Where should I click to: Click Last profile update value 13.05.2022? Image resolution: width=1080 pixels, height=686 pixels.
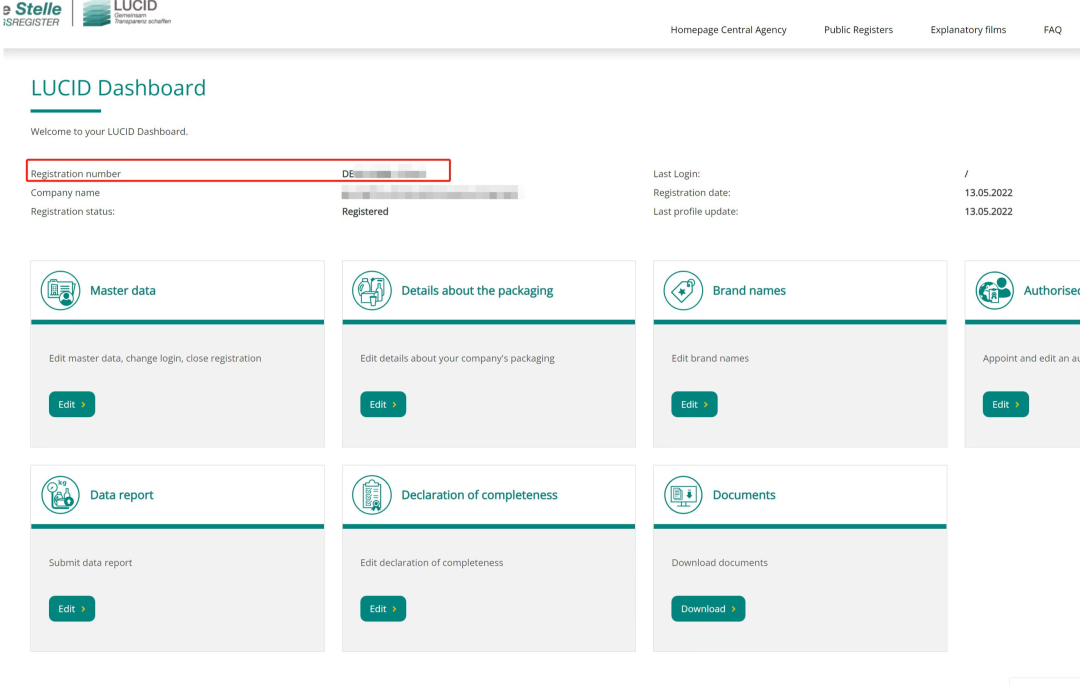coord(988,211)
